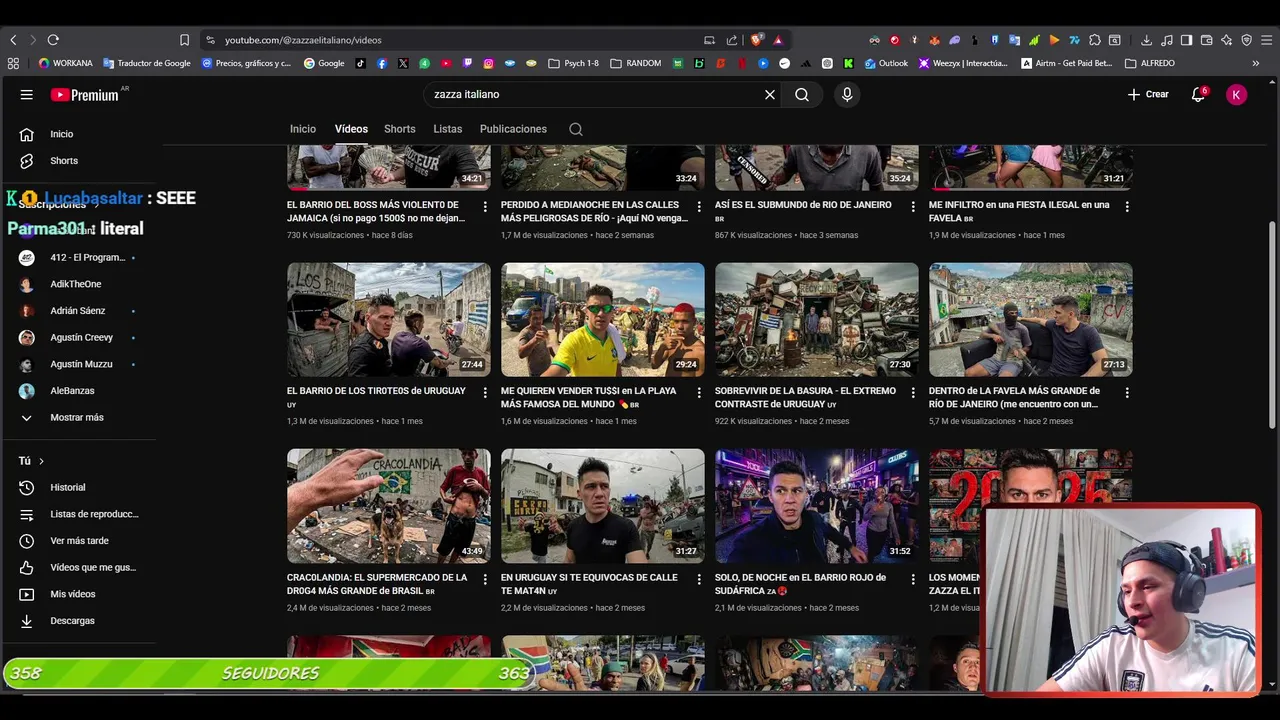Image resolution: width=1280 pixels, height=720 pixels.
Task: Open options for EN URUGUAY SI TE EQUIVOCAS video
Action: [699, 579]
